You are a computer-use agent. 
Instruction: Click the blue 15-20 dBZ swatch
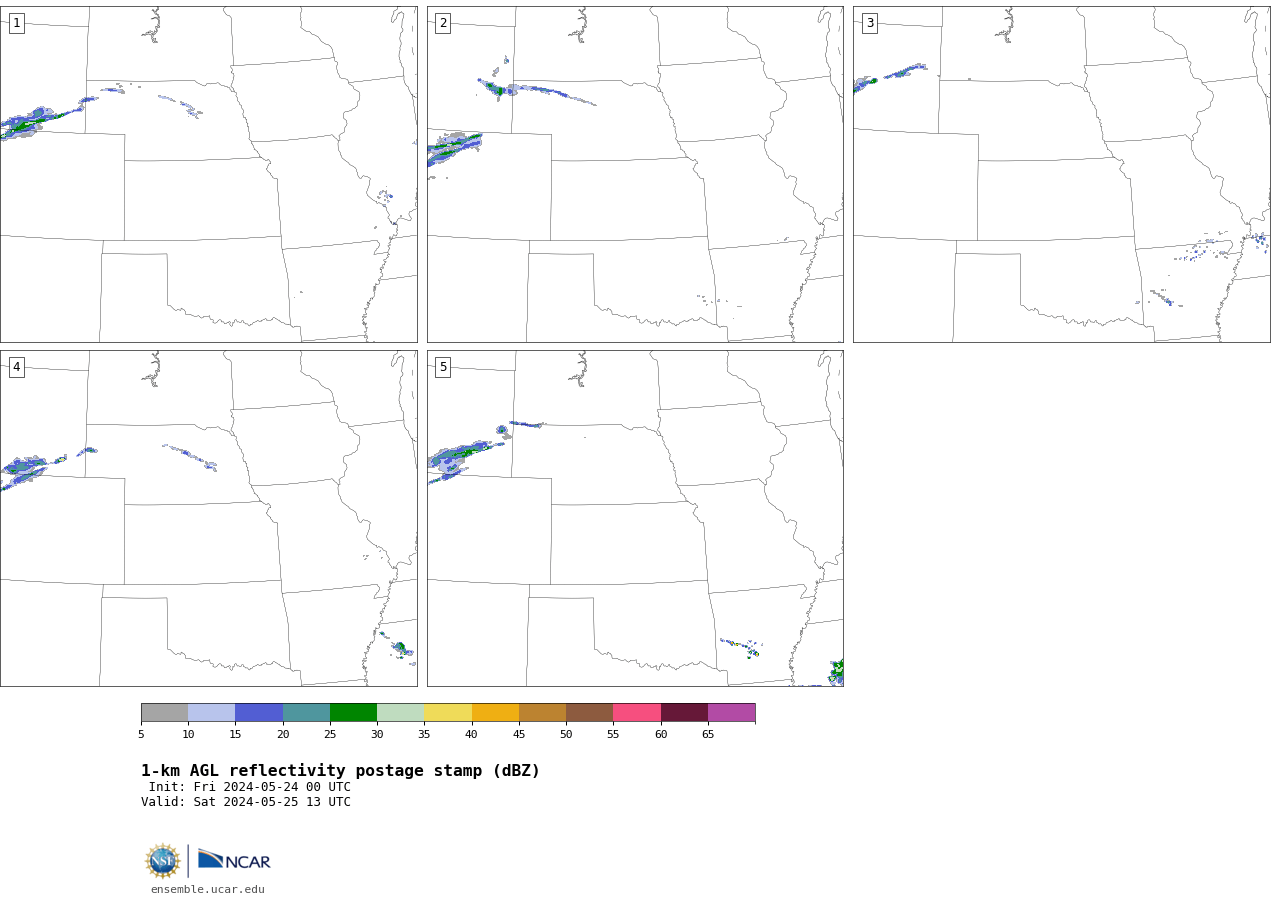pos(259,712)
